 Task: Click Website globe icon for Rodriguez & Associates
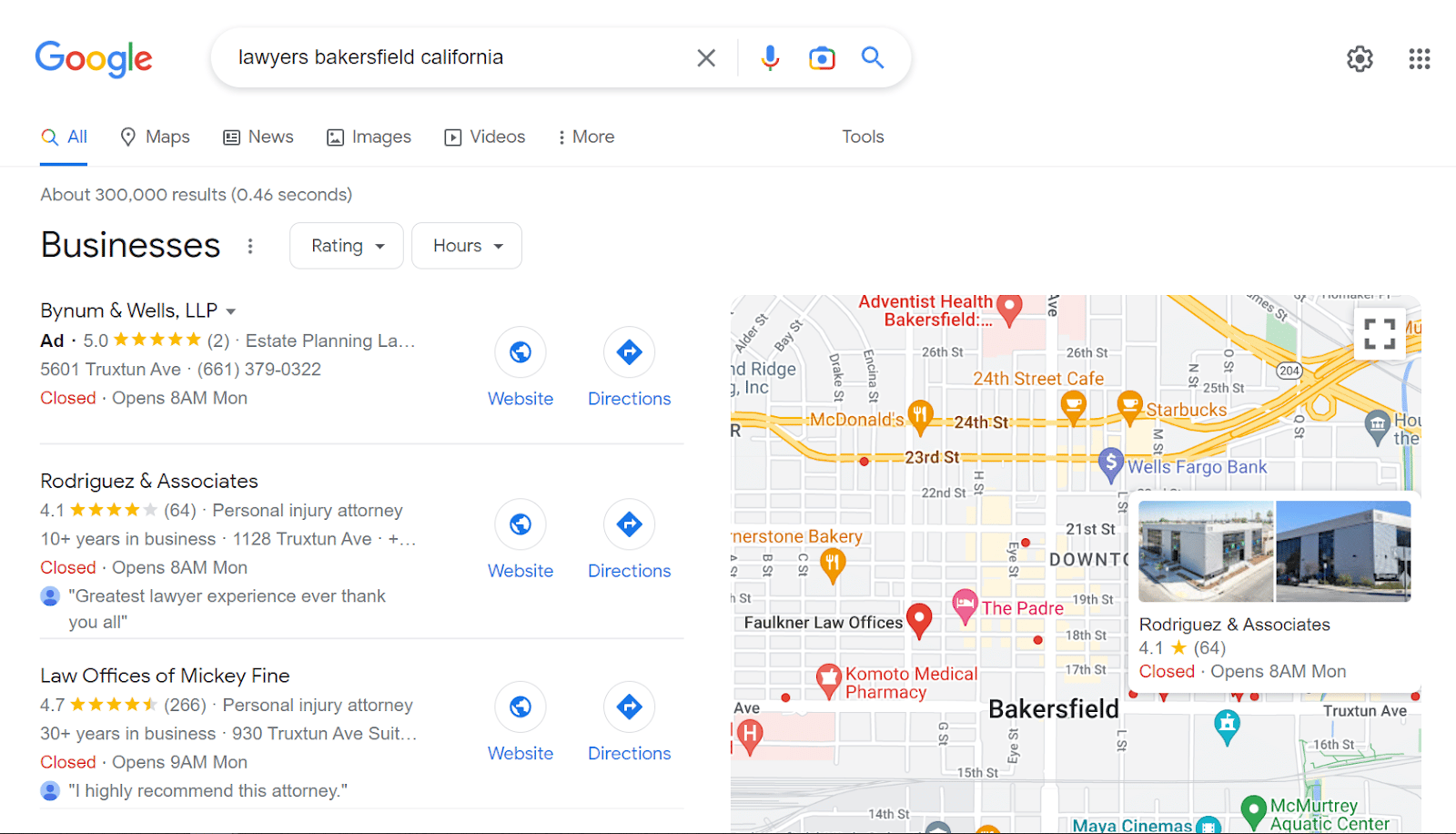521,524
